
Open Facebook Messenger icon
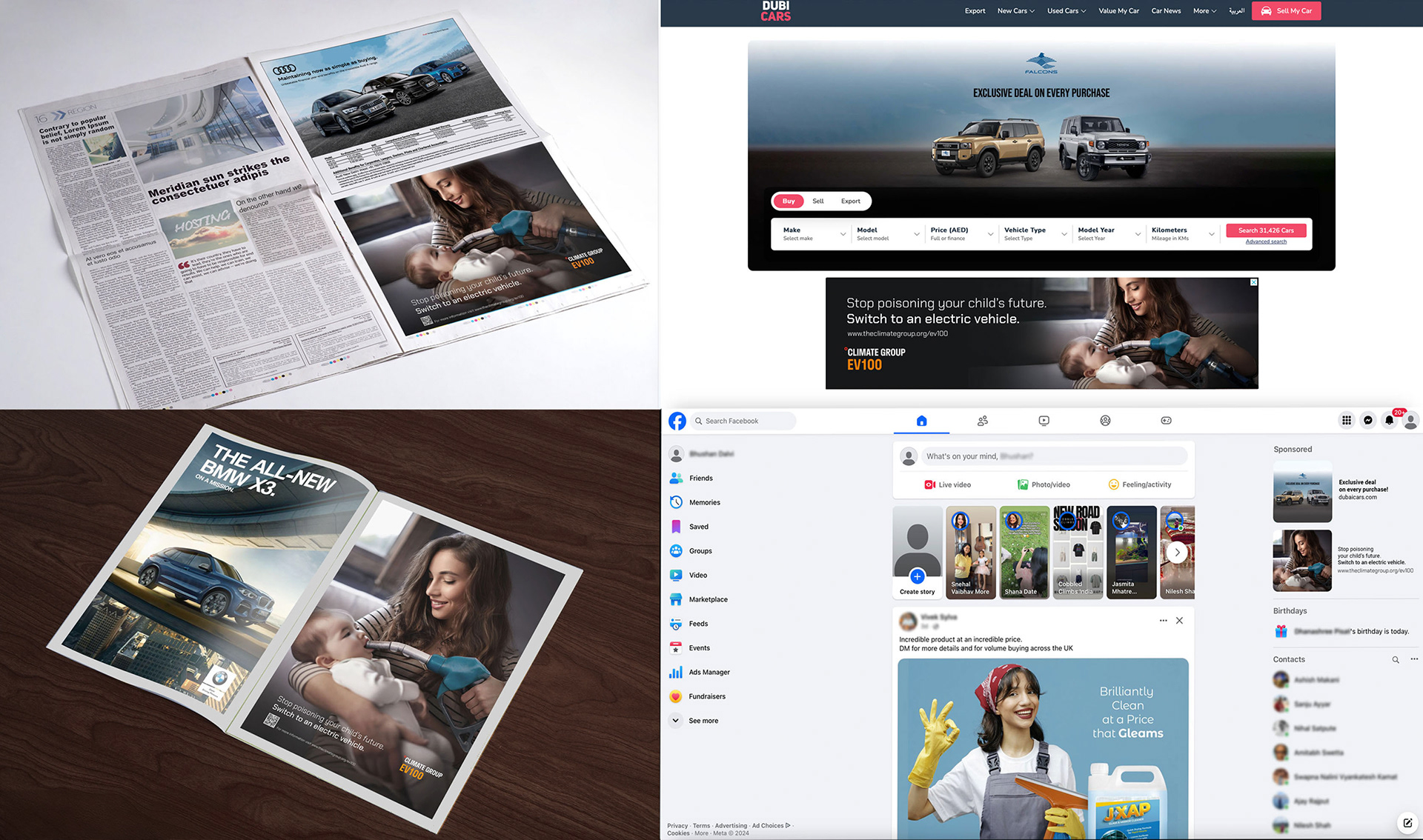(1368, 421)
